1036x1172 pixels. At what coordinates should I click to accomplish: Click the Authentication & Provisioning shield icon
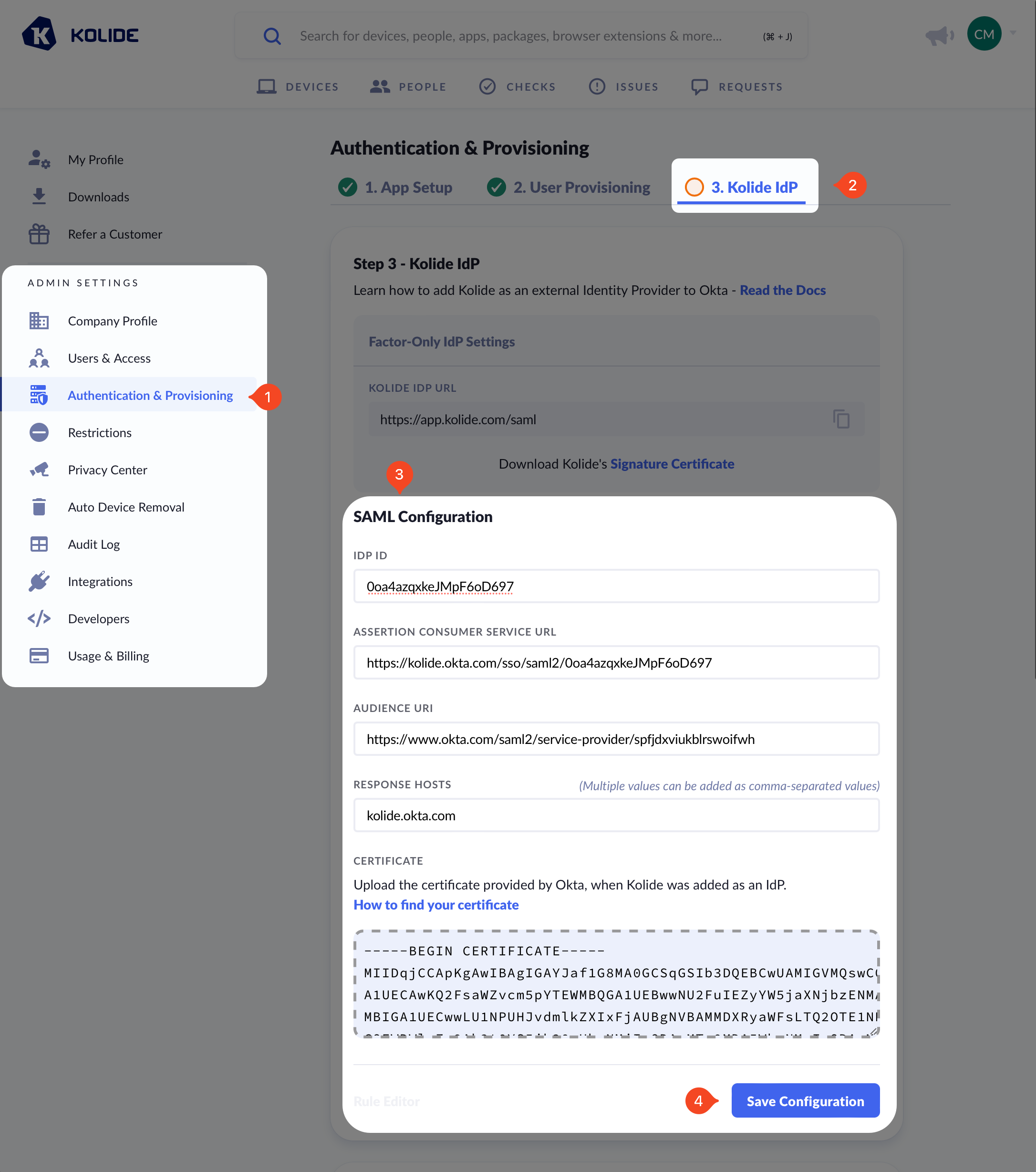39,395
